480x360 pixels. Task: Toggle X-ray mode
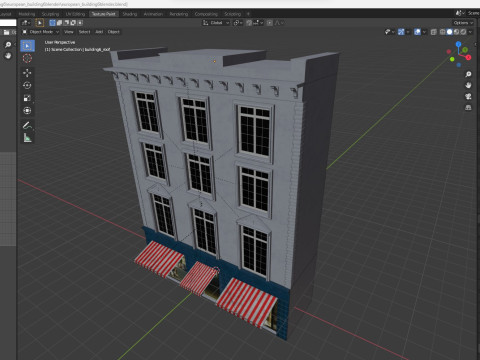[x=434, y=32]
